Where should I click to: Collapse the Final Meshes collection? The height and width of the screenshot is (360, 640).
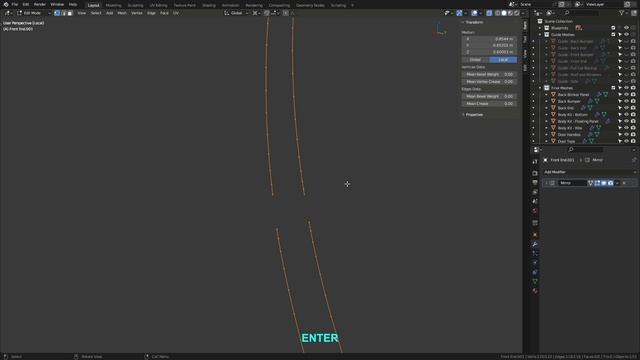click(x=540, y=88)
